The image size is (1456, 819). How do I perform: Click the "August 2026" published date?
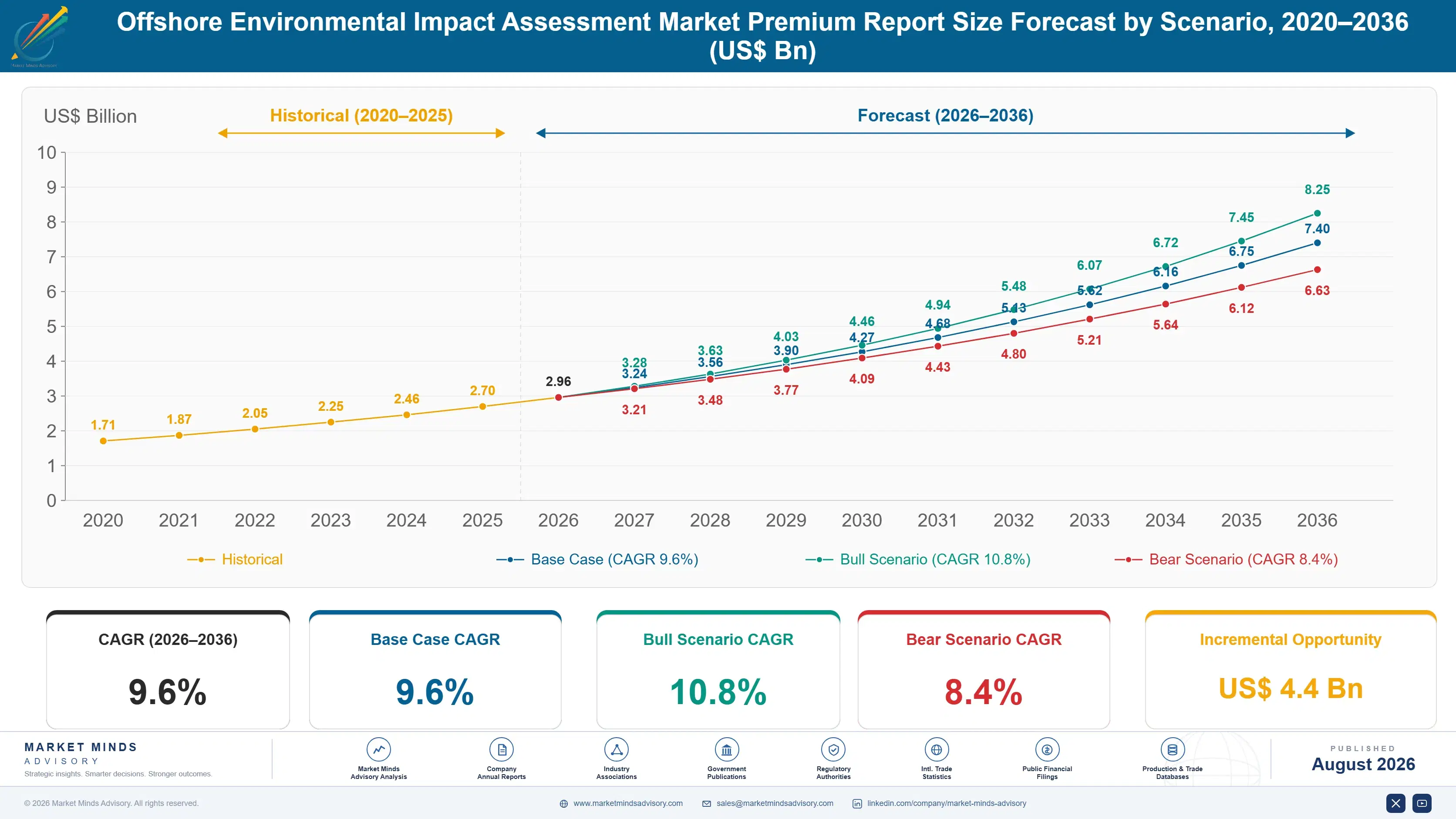(1363, 764)
